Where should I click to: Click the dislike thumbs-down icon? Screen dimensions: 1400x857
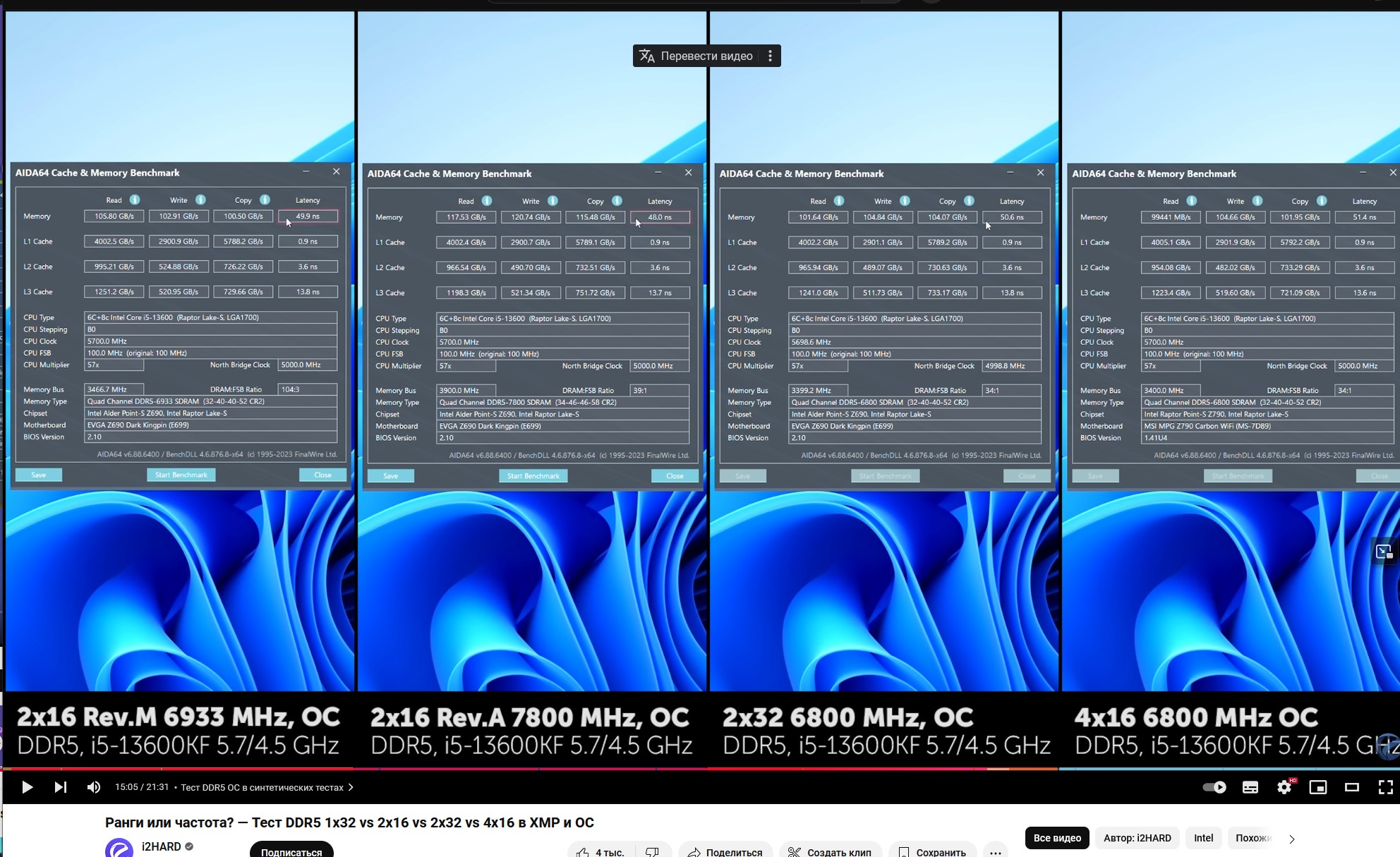click(652, 852)
